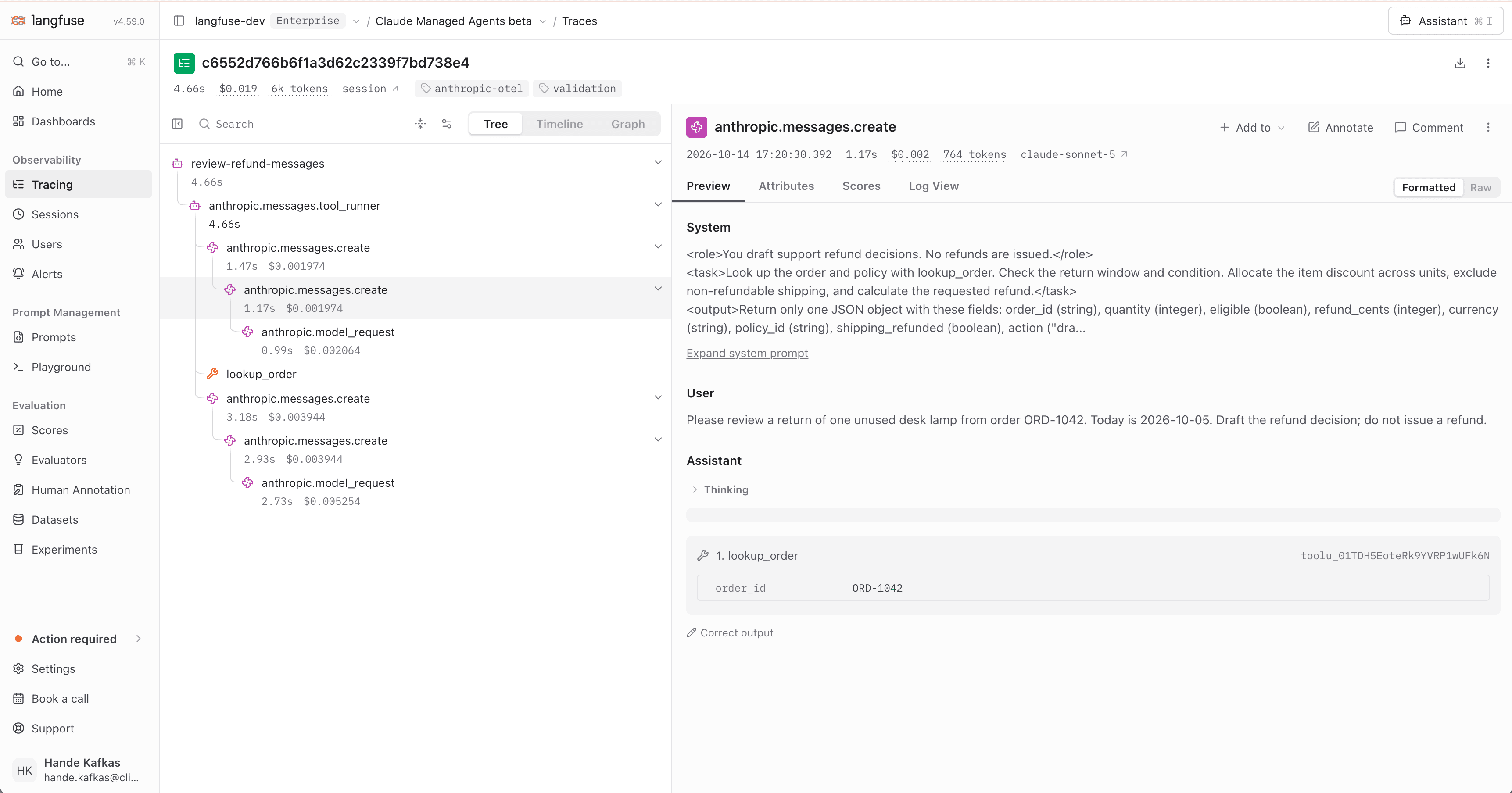Click the Correct output link
Viewport: 1512px width, 793px height.
pos(730,633)
